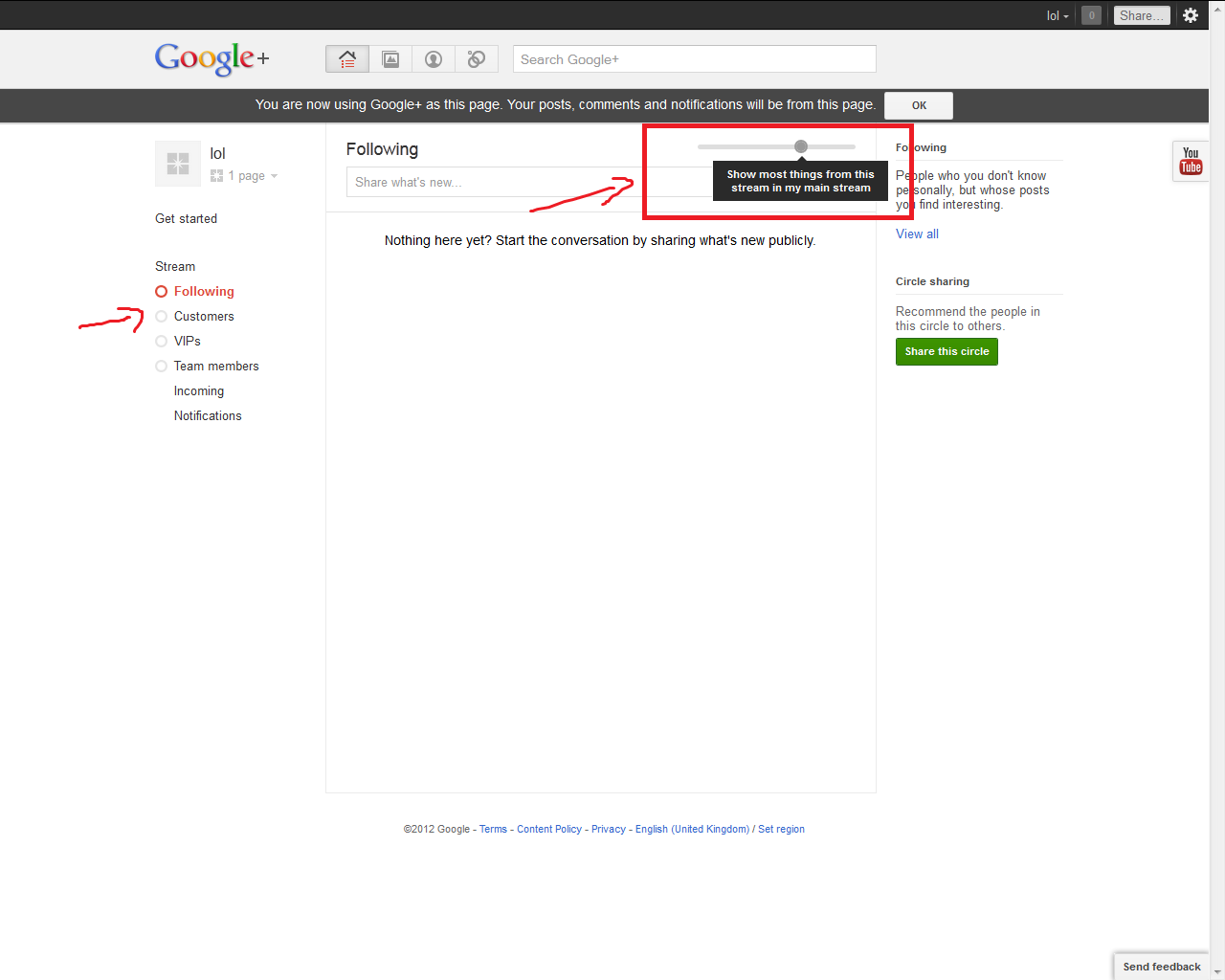This screenshot has width=1225, height=980.
Task: Open the Photos icon in toolbar
Action: tap(390, 59)
